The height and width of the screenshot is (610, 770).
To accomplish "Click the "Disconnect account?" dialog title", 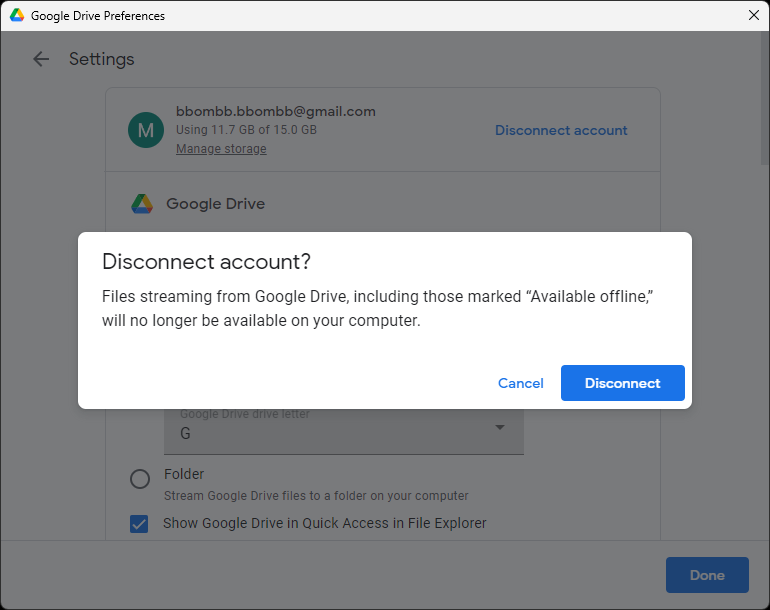I will click(x=207, y=262).
